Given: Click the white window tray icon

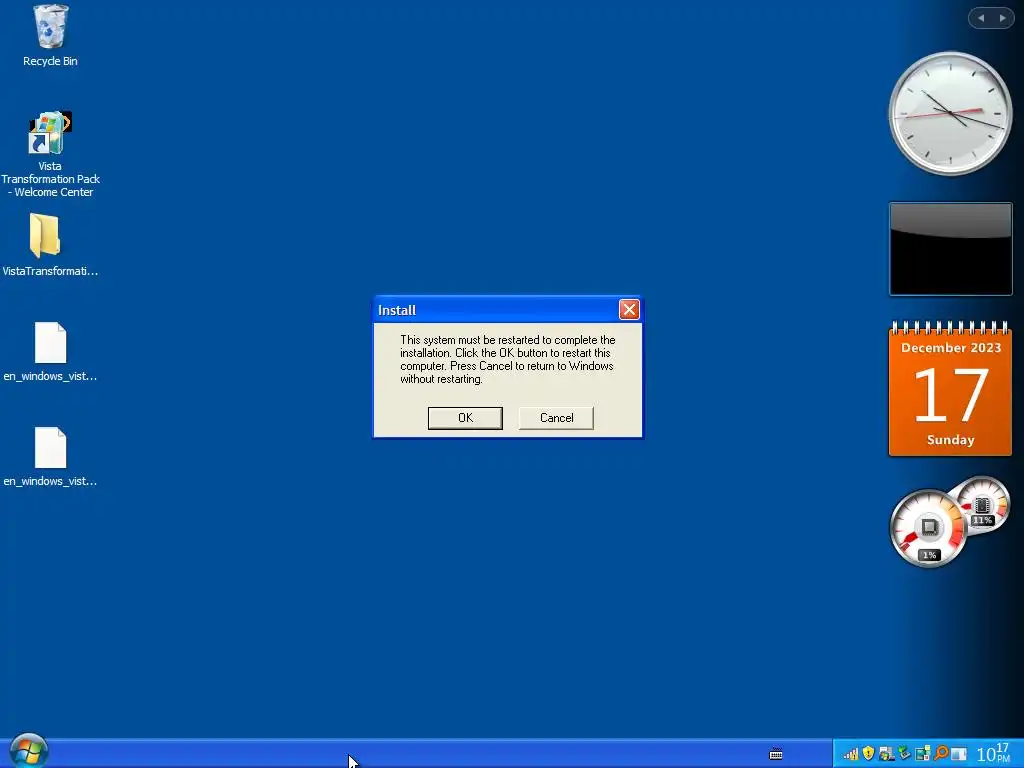Looking at the screenshot, I should point(959,754).
